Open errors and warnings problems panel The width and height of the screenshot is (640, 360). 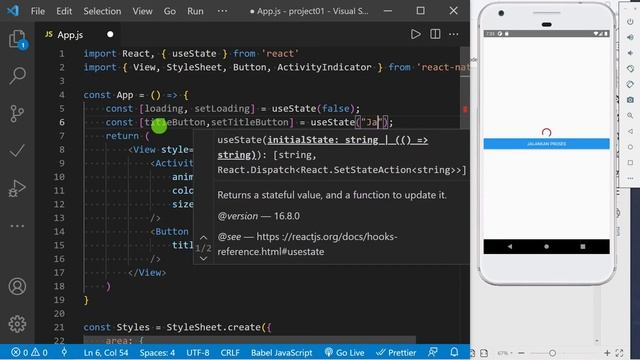29,352
